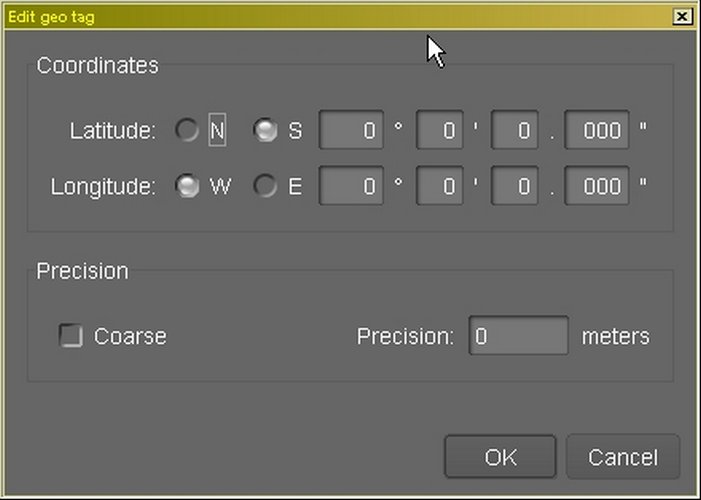The width and height of the screenshot is (701, 500).
Task: Click the longitude minutes field
Action: [x=439, y=187]
